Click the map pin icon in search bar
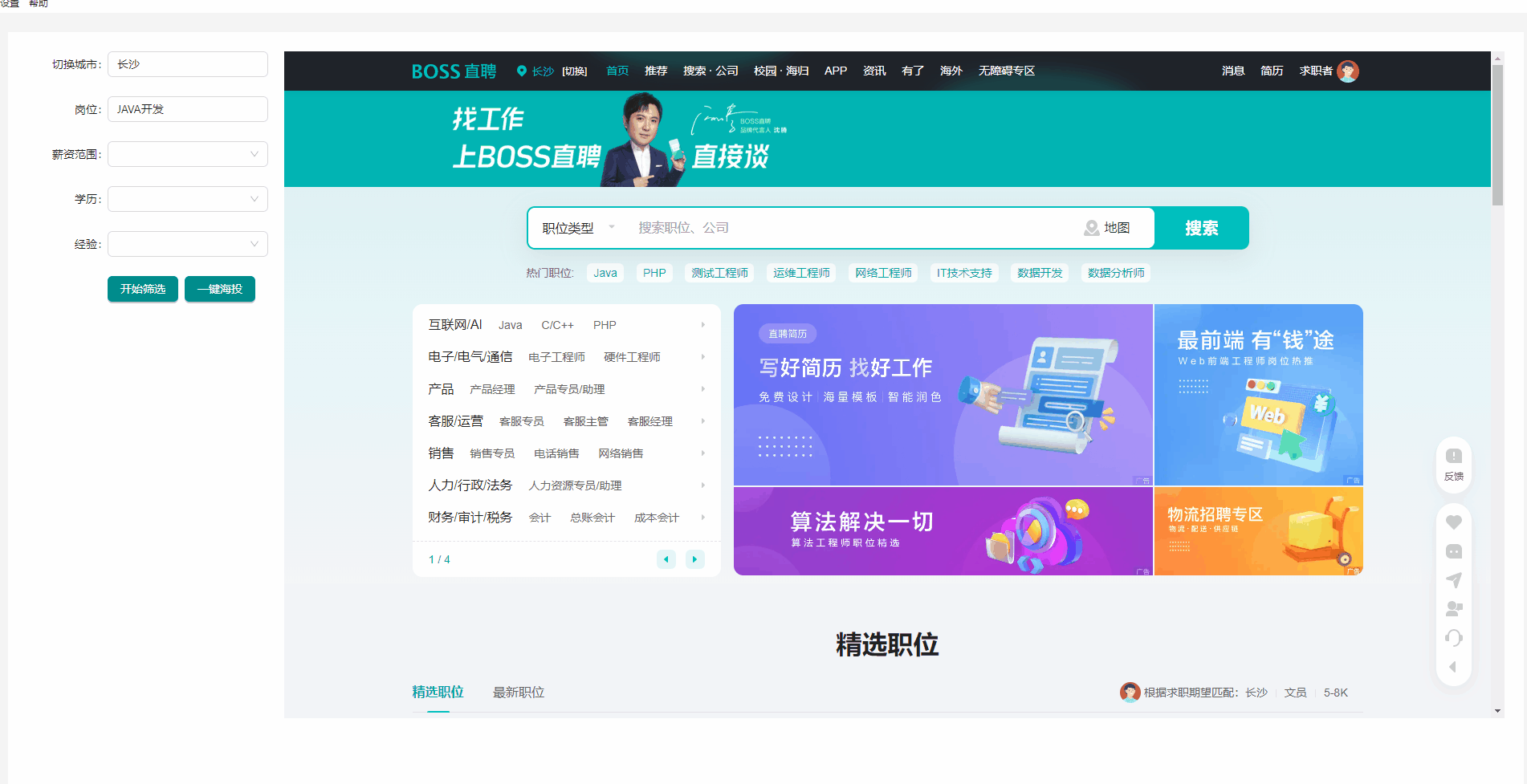The image size is (1527, 784). click(x=1091, y=228)
